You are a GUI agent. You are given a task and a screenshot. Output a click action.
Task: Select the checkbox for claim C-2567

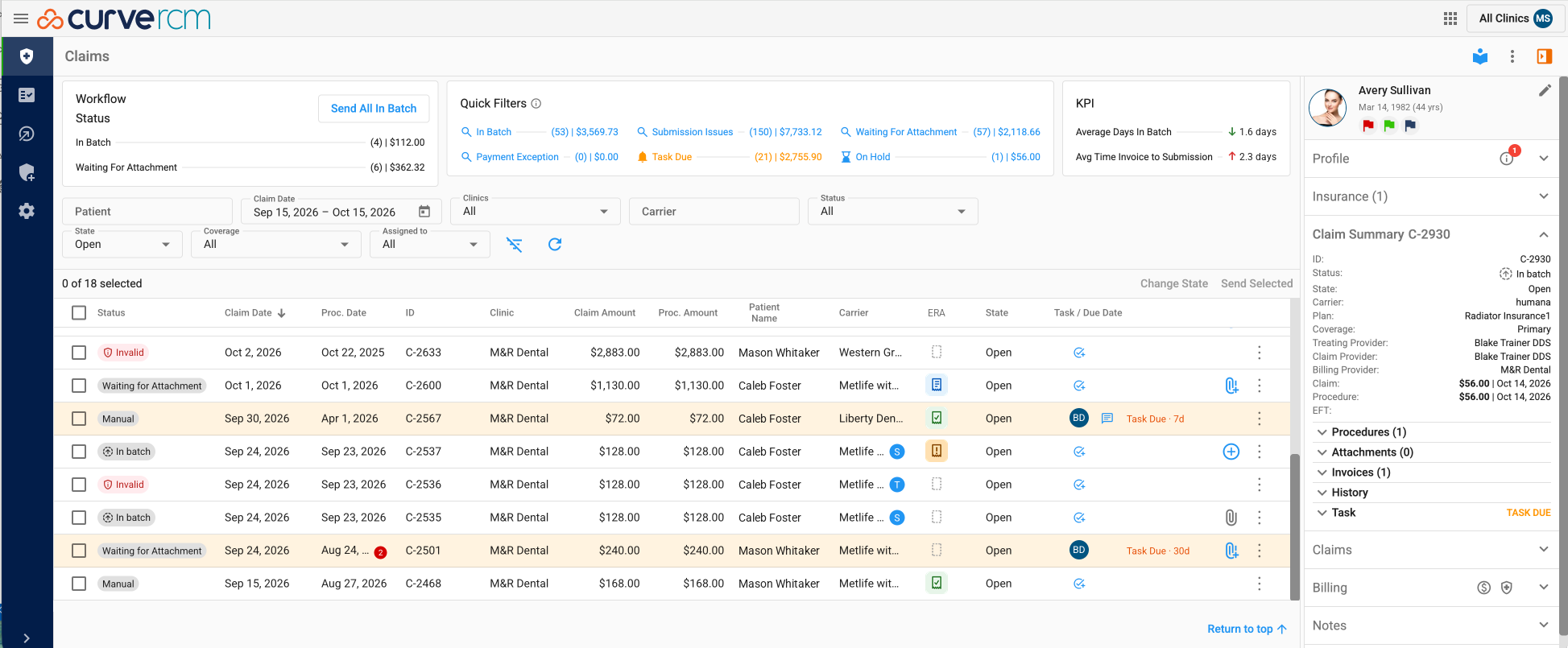79,419
